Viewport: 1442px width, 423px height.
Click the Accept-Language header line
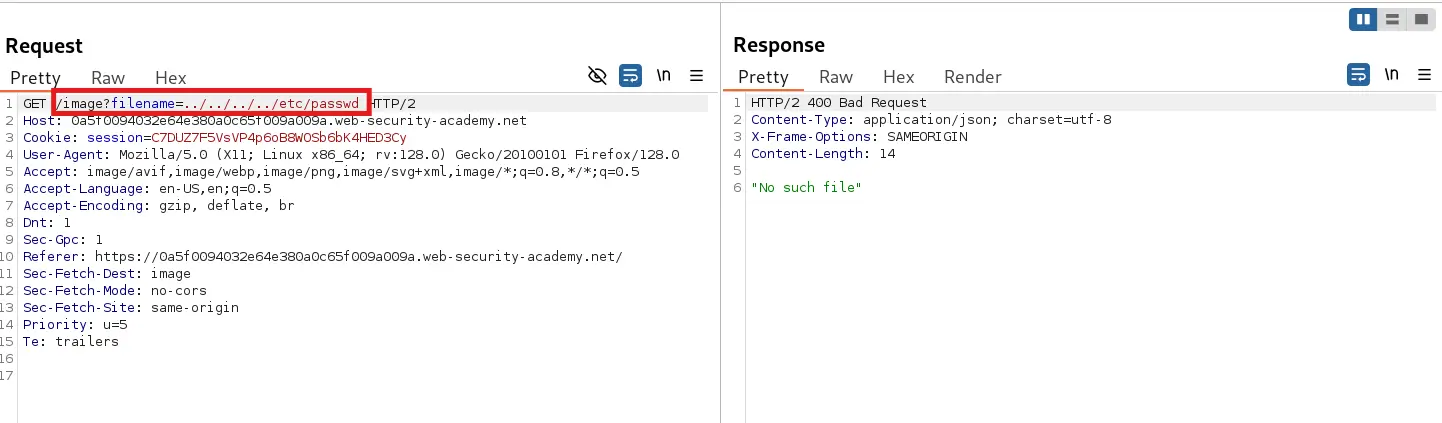(x=147, y=188)
